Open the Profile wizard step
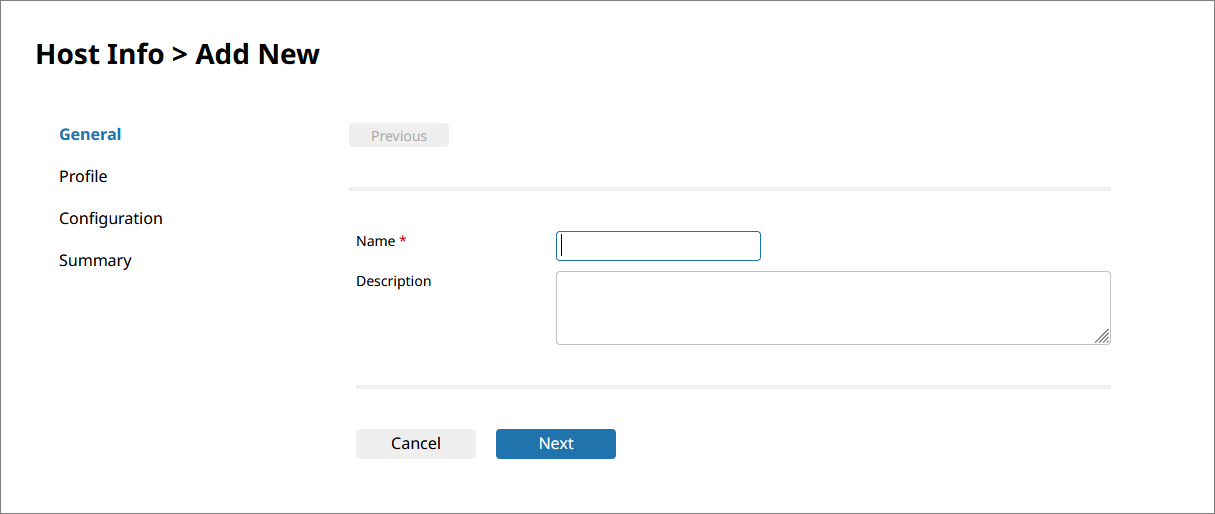 pos(83,176)
